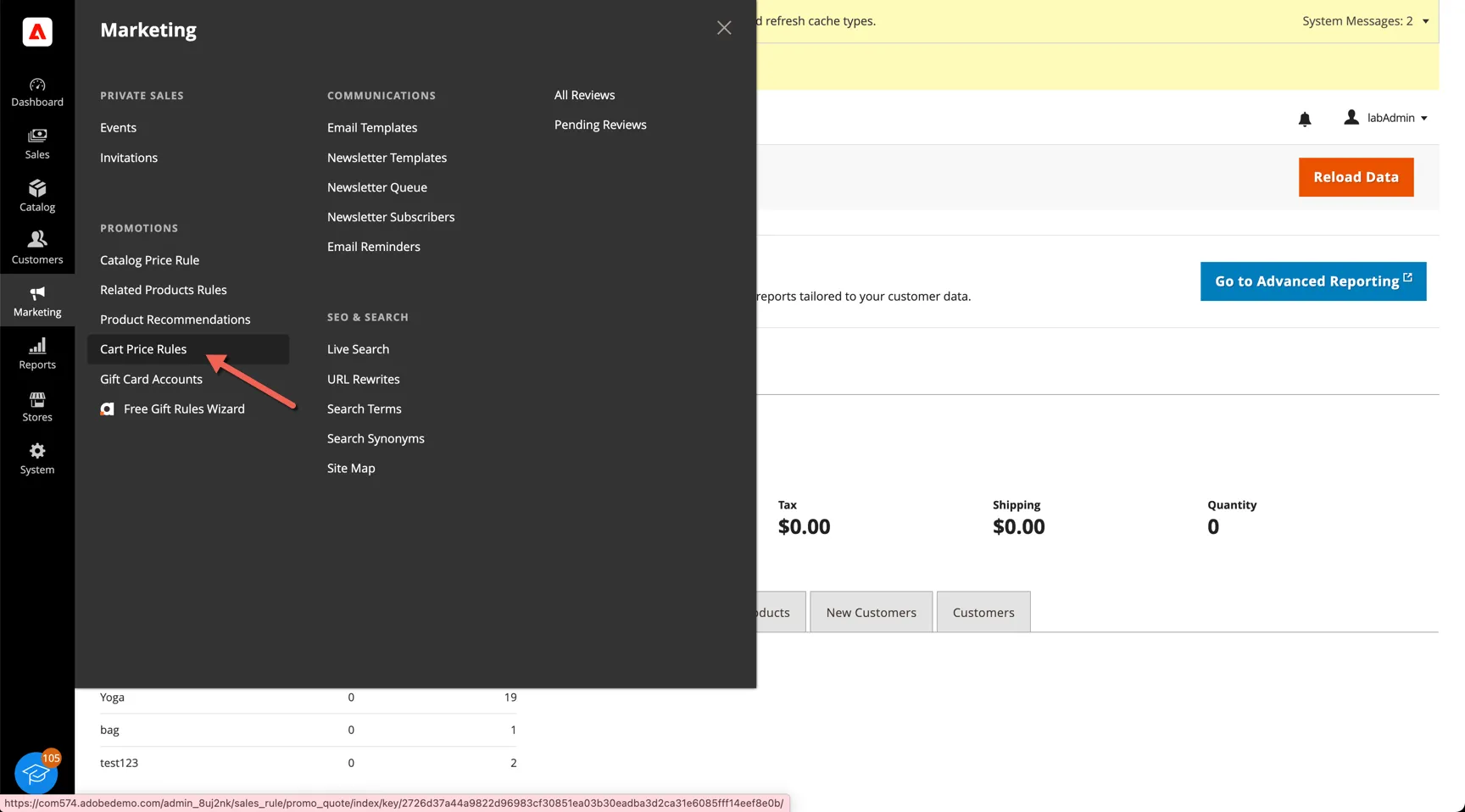Open Email Reminders

pos(374,247)
